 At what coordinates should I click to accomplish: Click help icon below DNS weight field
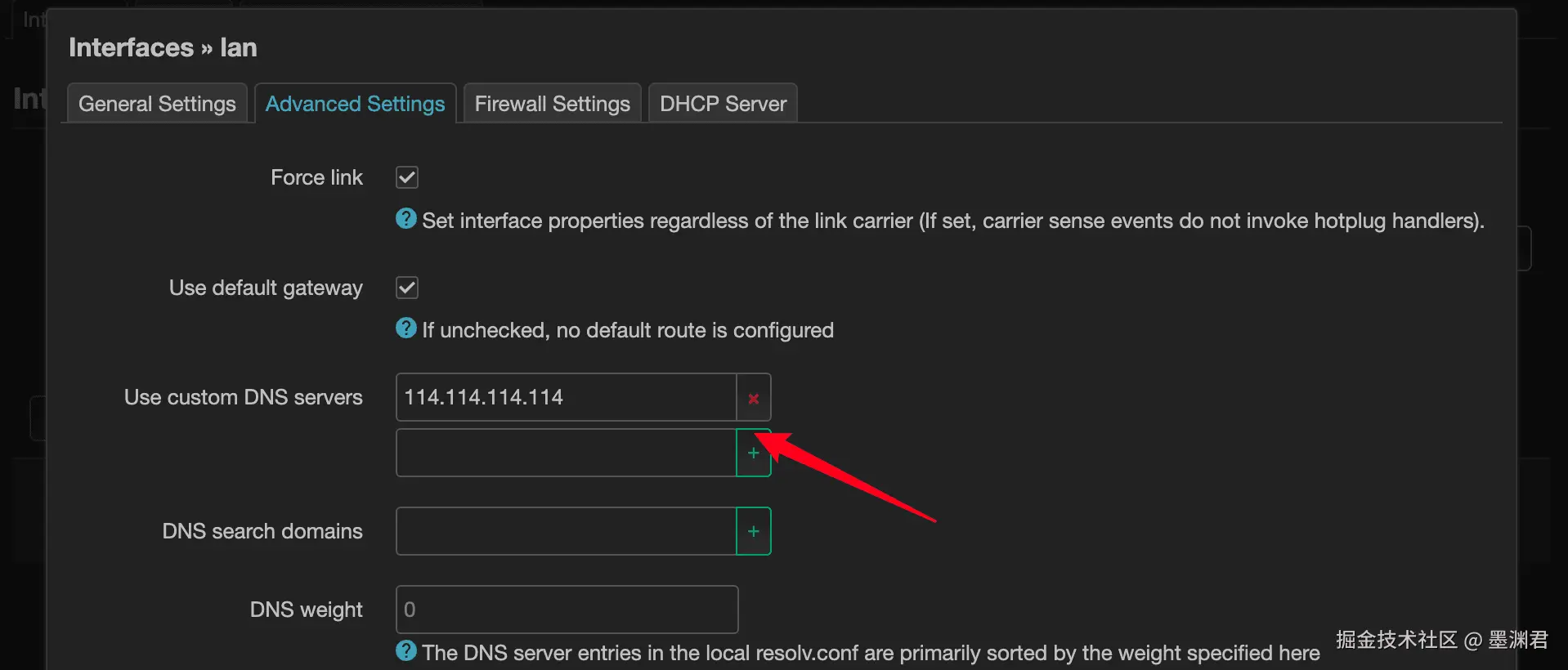point(406,651)
